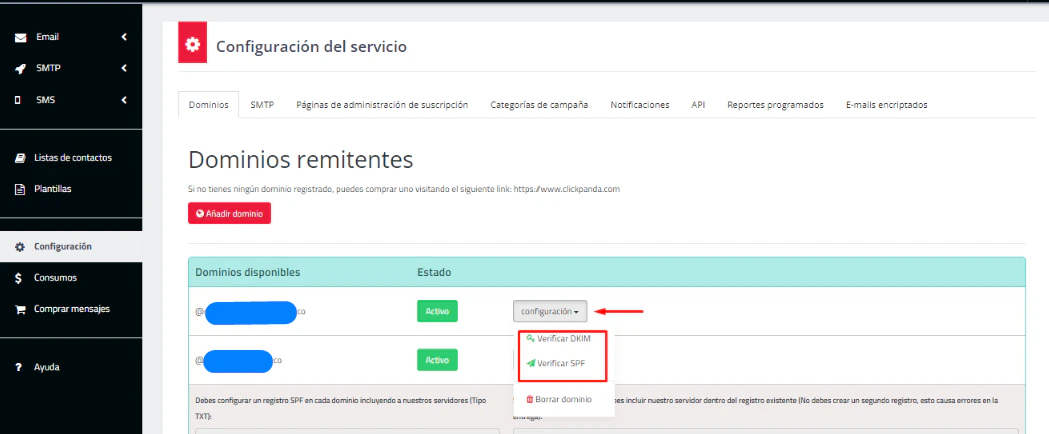This screenshot has width=1049, height=434.
Task: Open the Notificaciones tab
Action: (x=640, y=105)
